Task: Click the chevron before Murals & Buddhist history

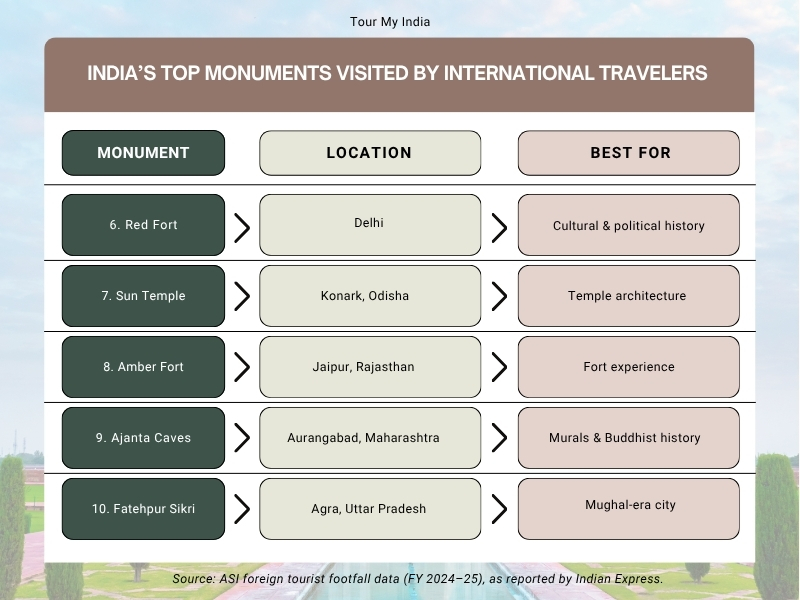Action: pyautogui.click(x=499, y=438)
